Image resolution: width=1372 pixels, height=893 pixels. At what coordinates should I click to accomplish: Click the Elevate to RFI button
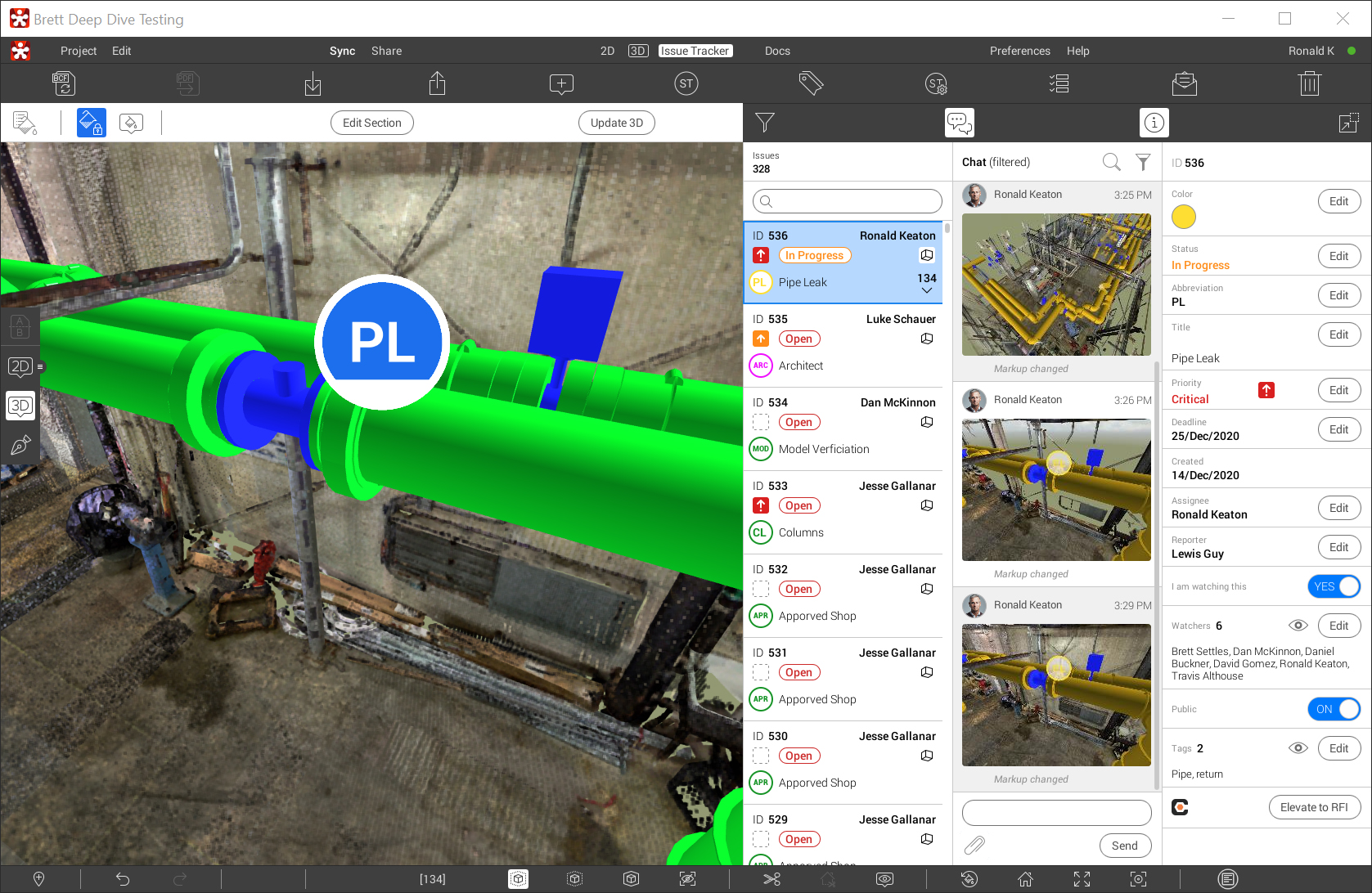[1313, 807]
